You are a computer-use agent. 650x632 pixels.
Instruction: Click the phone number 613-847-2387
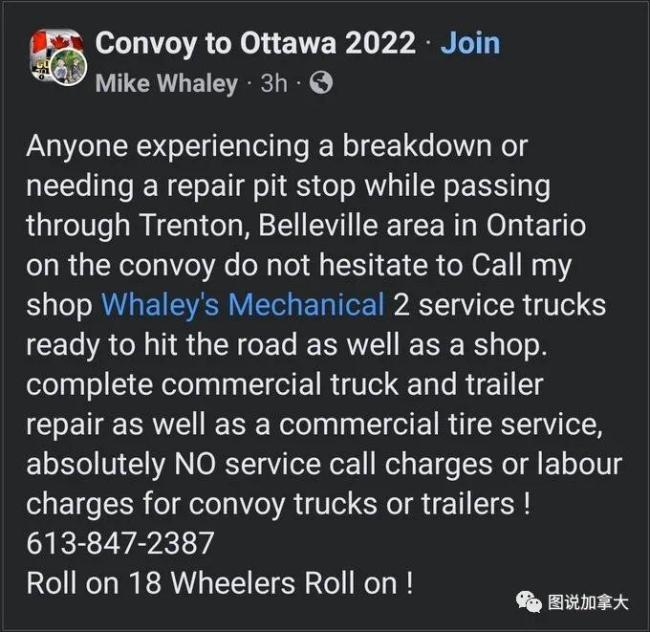(x=120, y=543)
